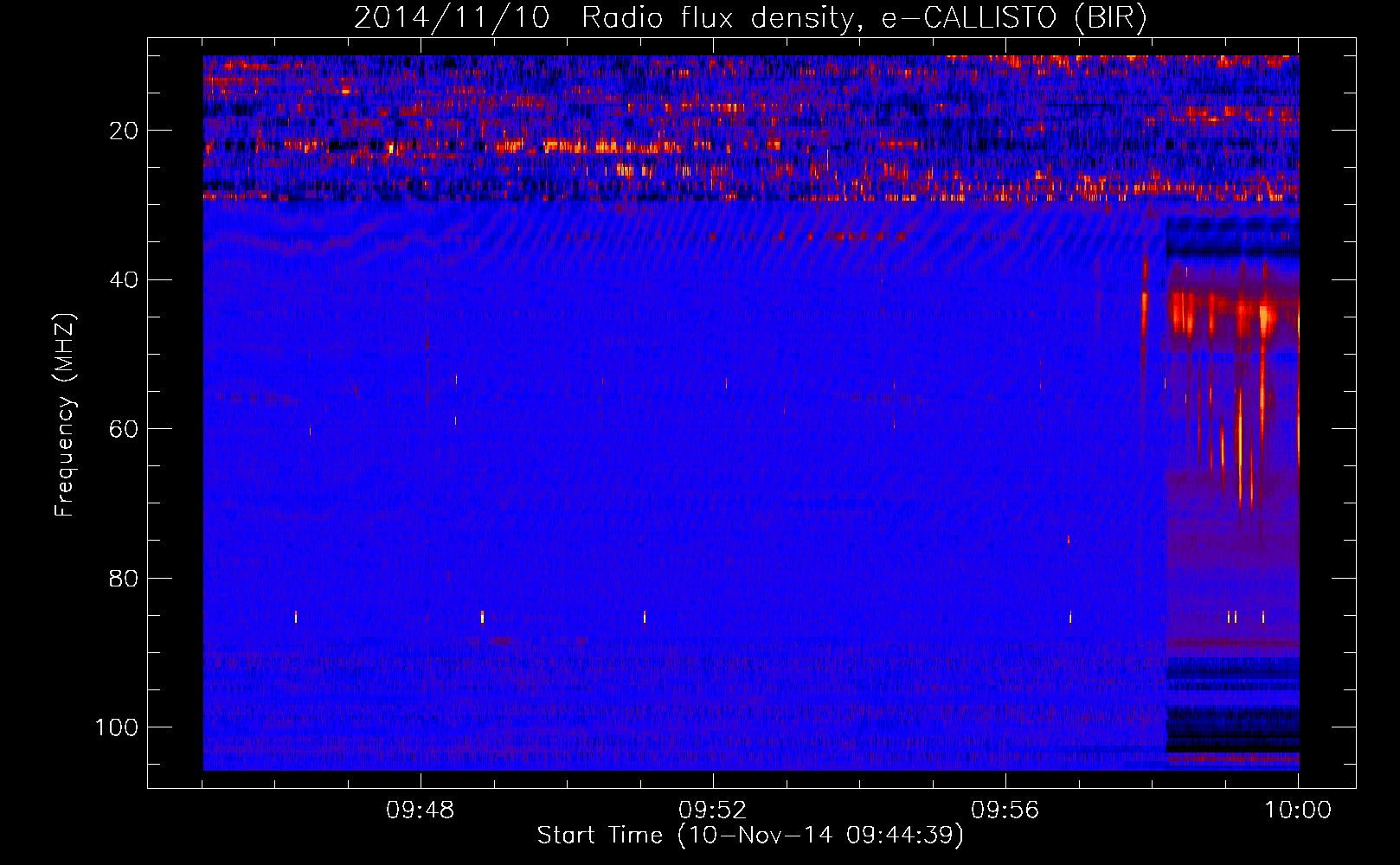Click the 10:00 time tick label
The width and height of the screenshot is (1400, 865).
click(1298, 811)
